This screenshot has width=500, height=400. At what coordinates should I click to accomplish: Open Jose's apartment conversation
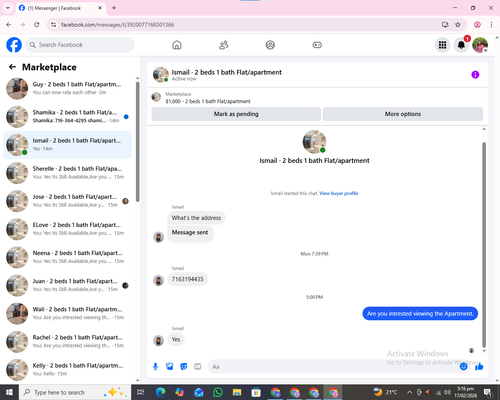point(67,201)
